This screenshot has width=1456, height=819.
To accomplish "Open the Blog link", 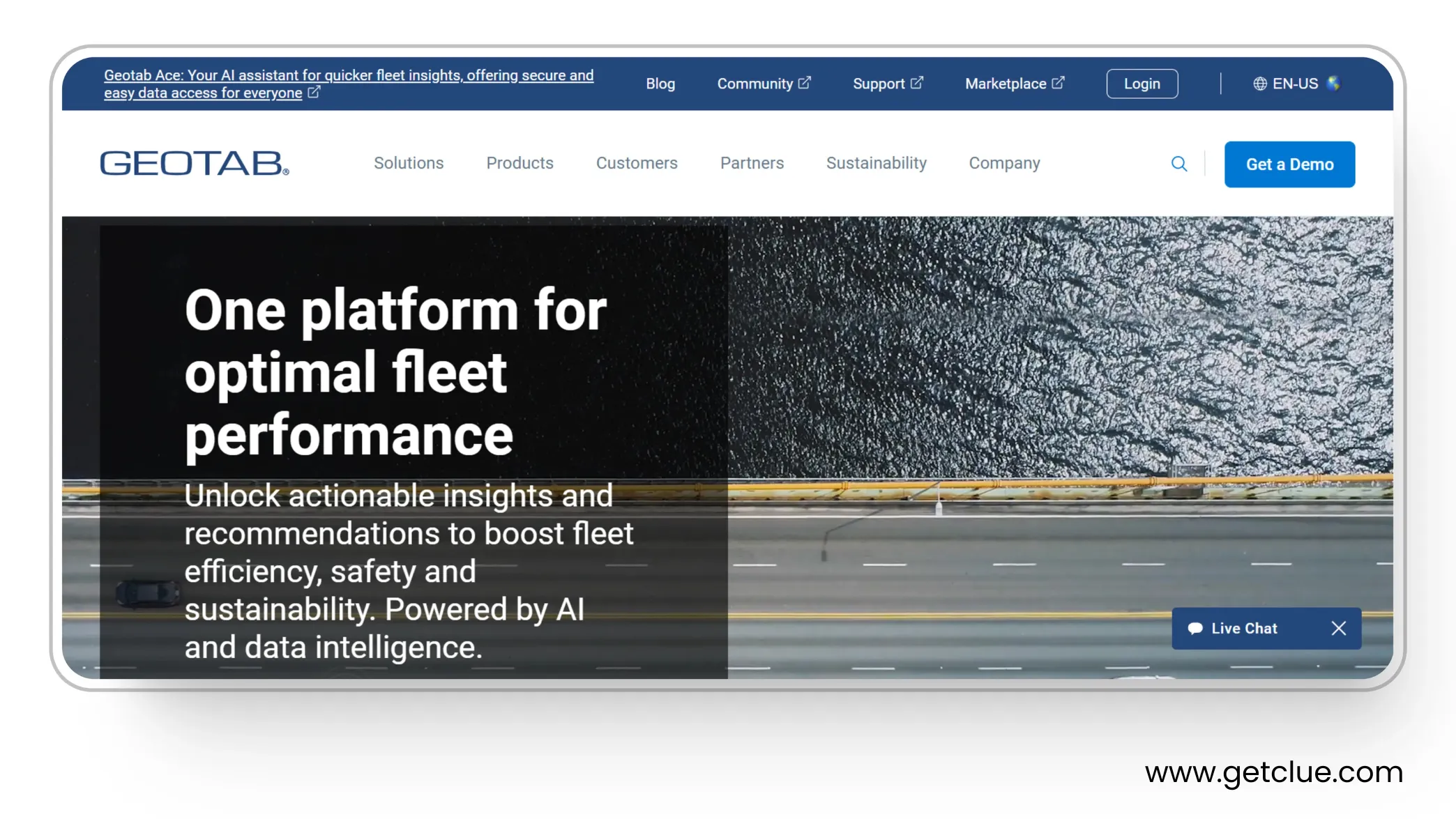I will coord(660,84).
